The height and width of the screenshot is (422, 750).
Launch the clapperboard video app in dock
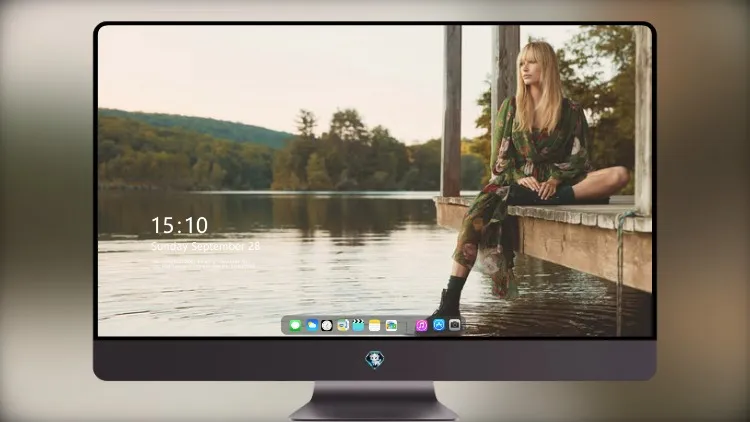358,325
